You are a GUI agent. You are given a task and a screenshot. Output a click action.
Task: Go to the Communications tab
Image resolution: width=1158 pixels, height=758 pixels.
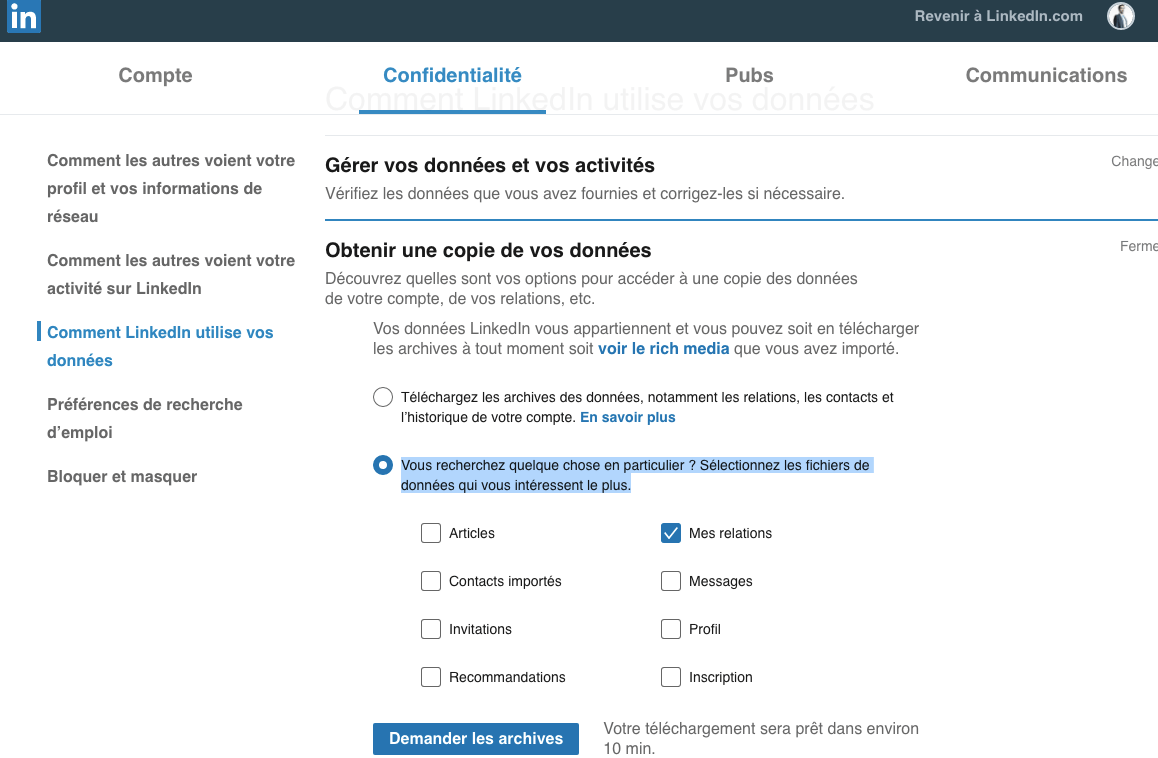click(x=1046, y=75)
